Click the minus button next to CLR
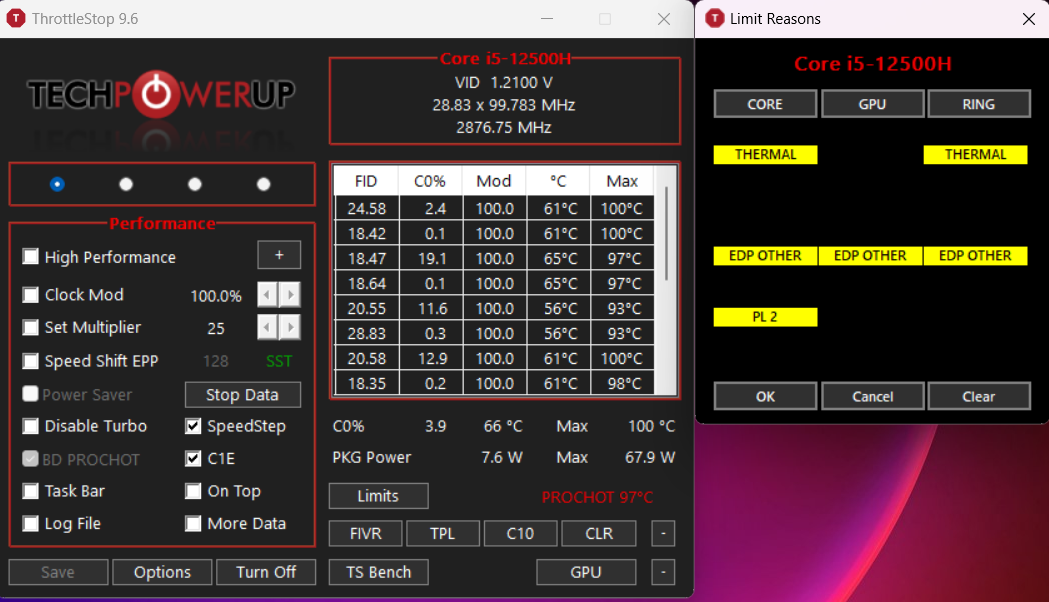The height and width of the screenshot is (602, 1049). tap(663, 533)
